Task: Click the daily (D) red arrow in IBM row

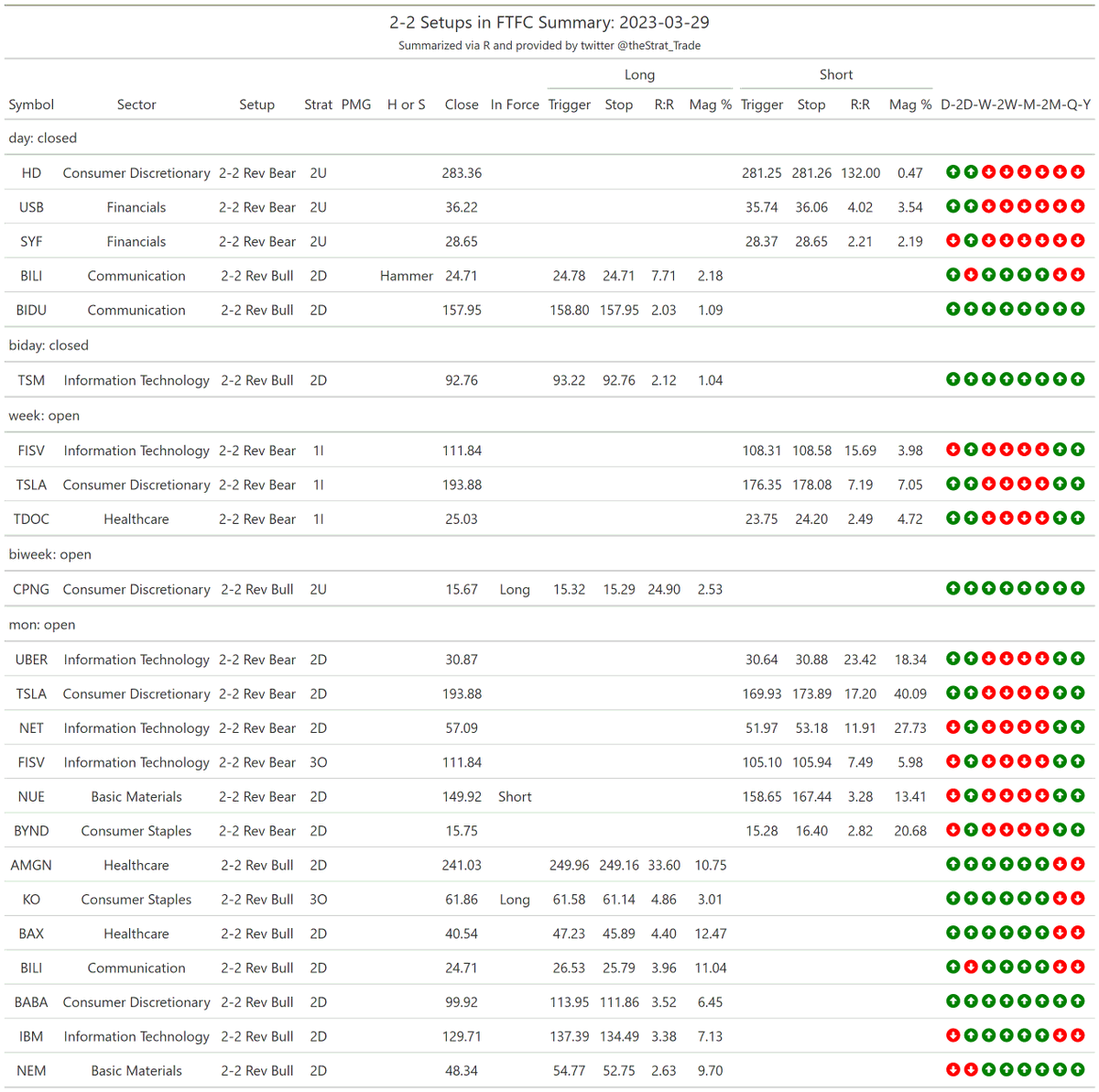Action: click(953, 1035)
